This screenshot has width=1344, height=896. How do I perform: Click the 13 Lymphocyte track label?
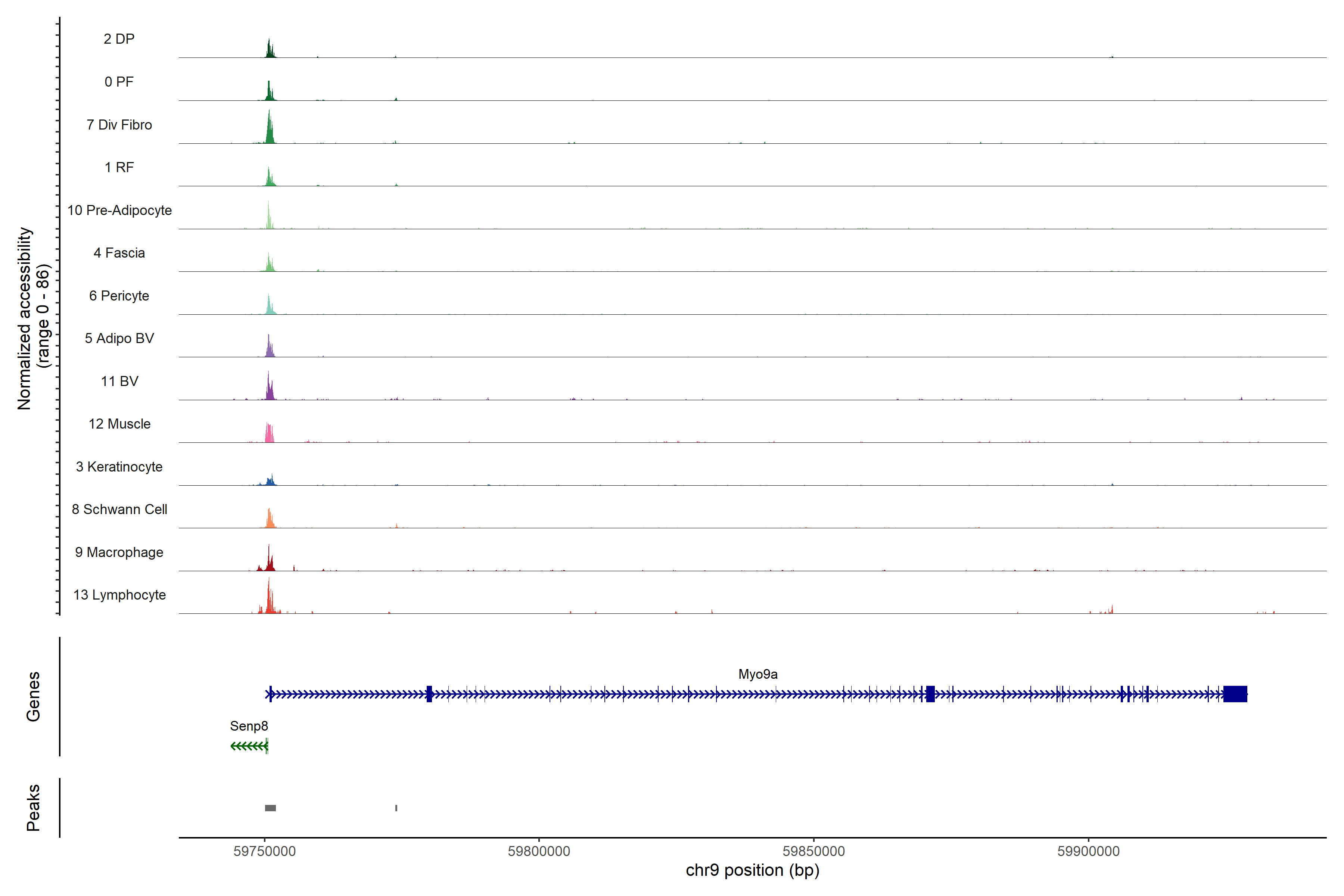119,595
